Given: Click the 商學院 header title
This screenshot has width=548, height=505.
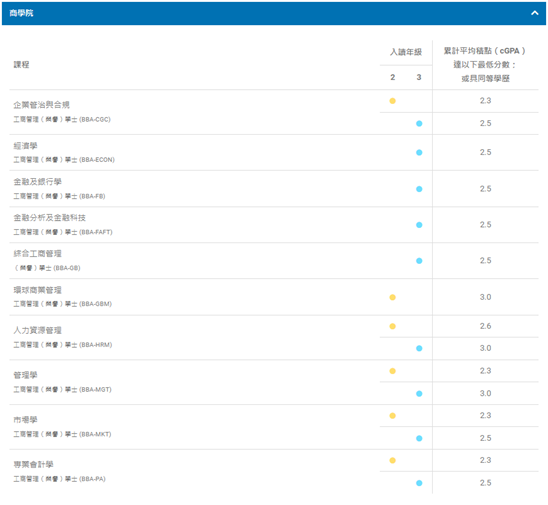Looking at the screenshot, I should click(x=21, y=13).
